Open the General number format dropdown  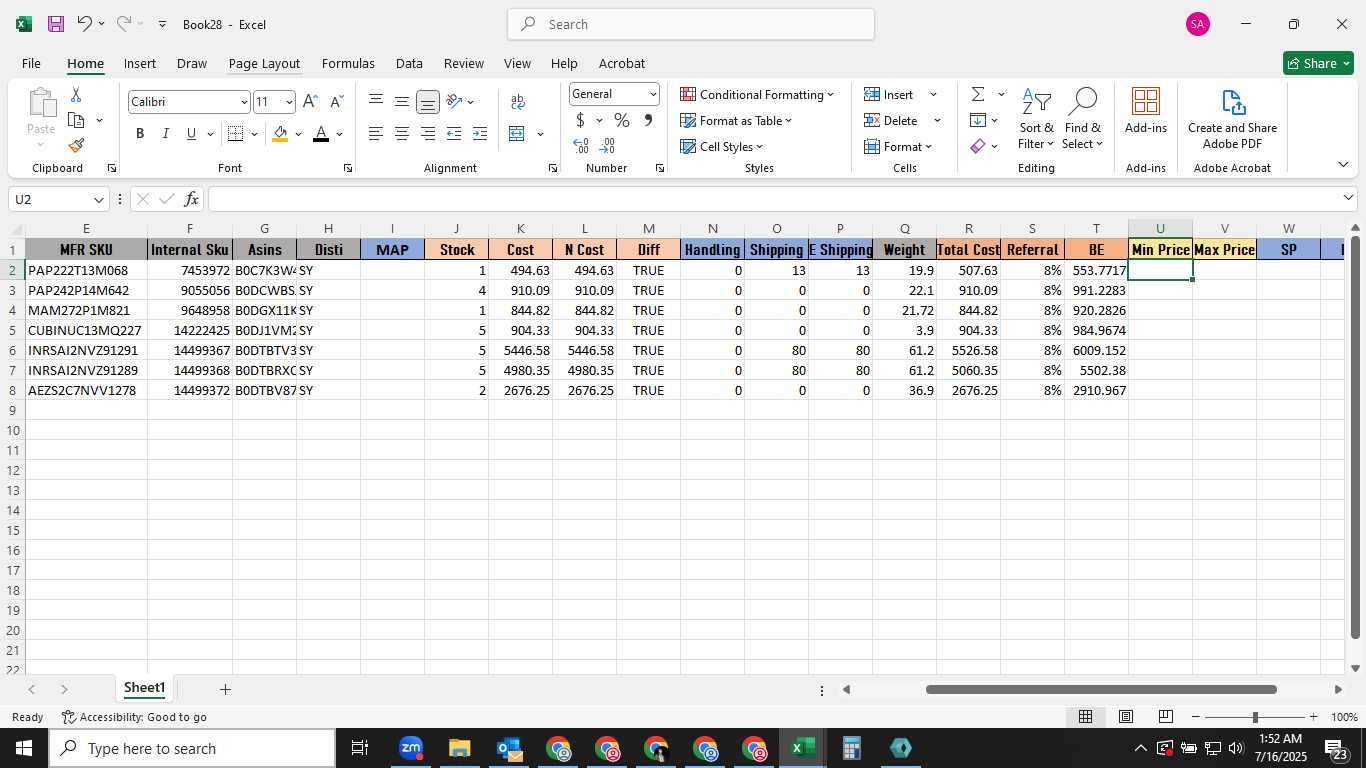click(653, 94)
